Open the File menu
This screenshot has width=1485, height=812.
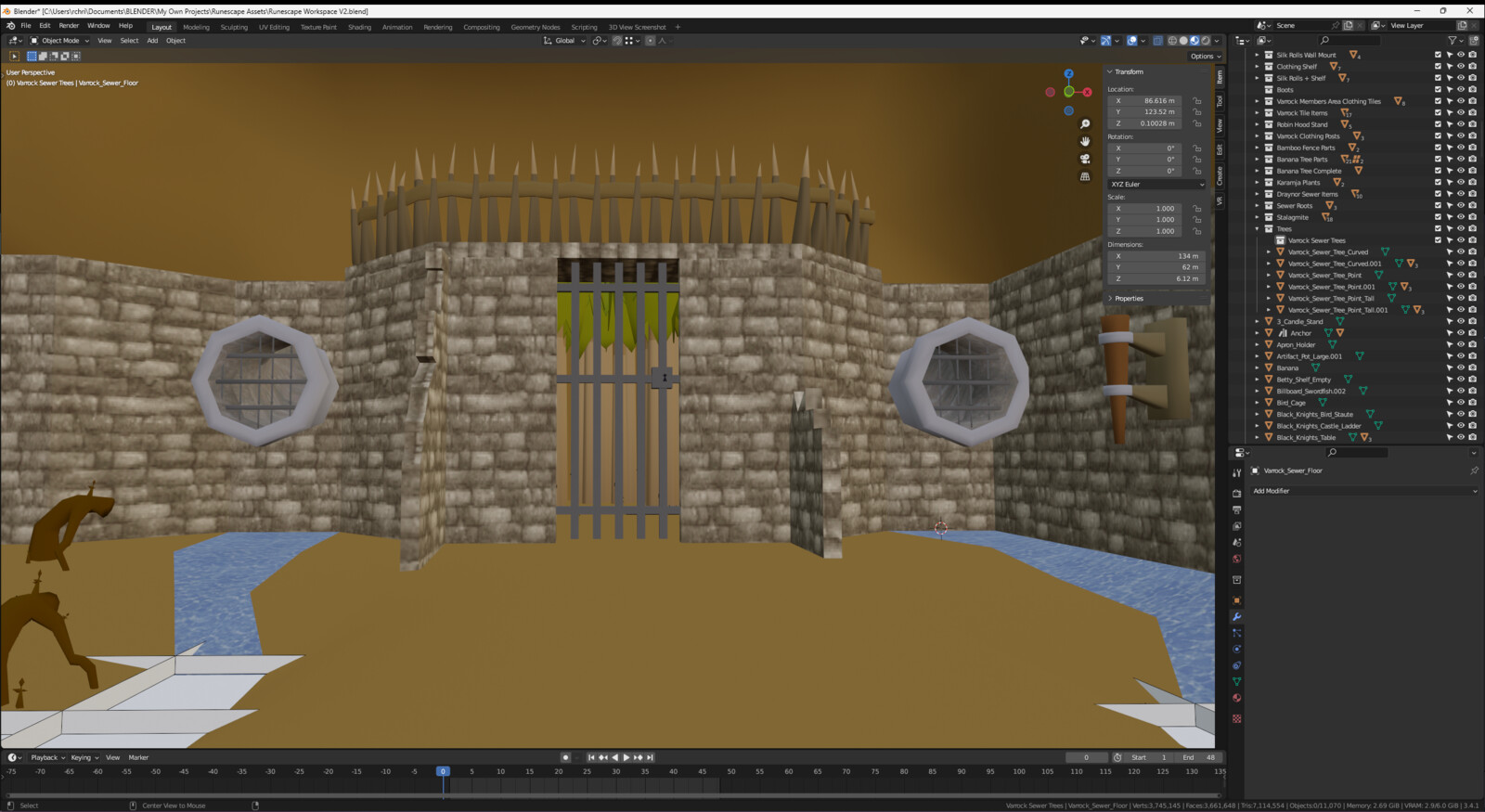(26, 26)
